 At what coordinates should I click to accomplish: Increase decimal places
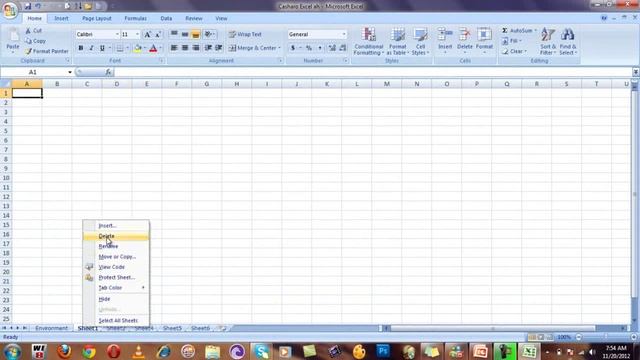point(332,48)
